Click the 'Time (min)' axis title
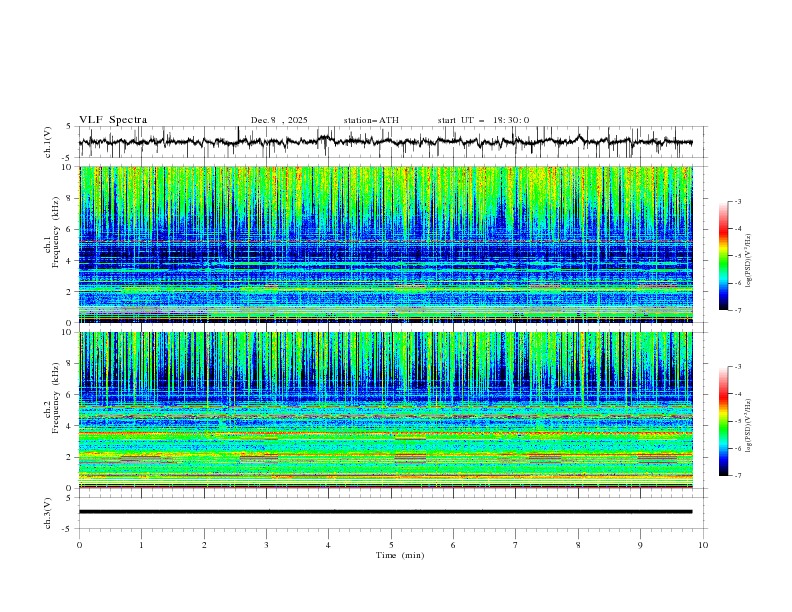Screen dimensions: 792x612 (x=400, y=555)
